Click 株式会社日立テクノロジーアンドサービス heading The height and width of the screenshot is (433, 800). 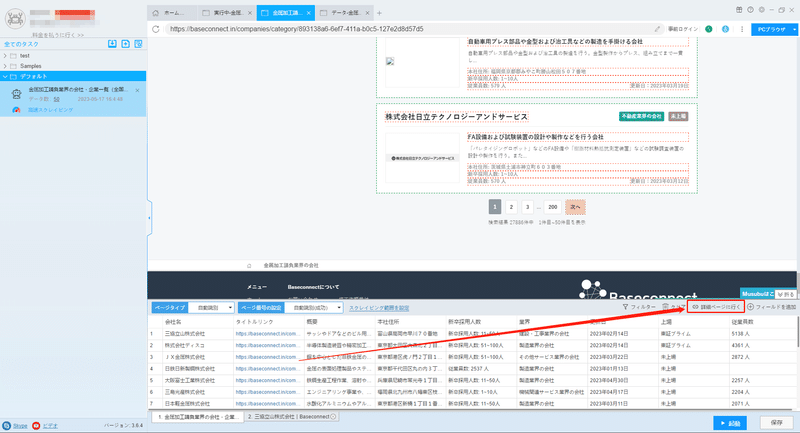coord(456,117)
